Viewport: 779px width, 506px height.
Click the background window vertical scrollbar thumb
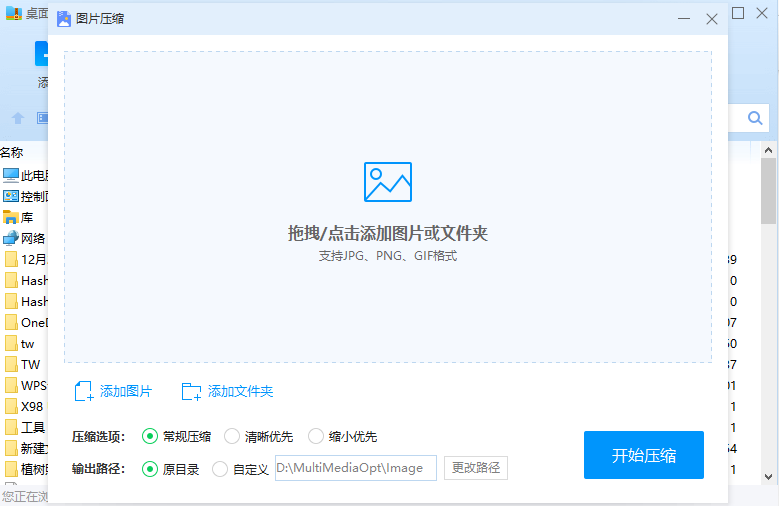tap(769, 191)
